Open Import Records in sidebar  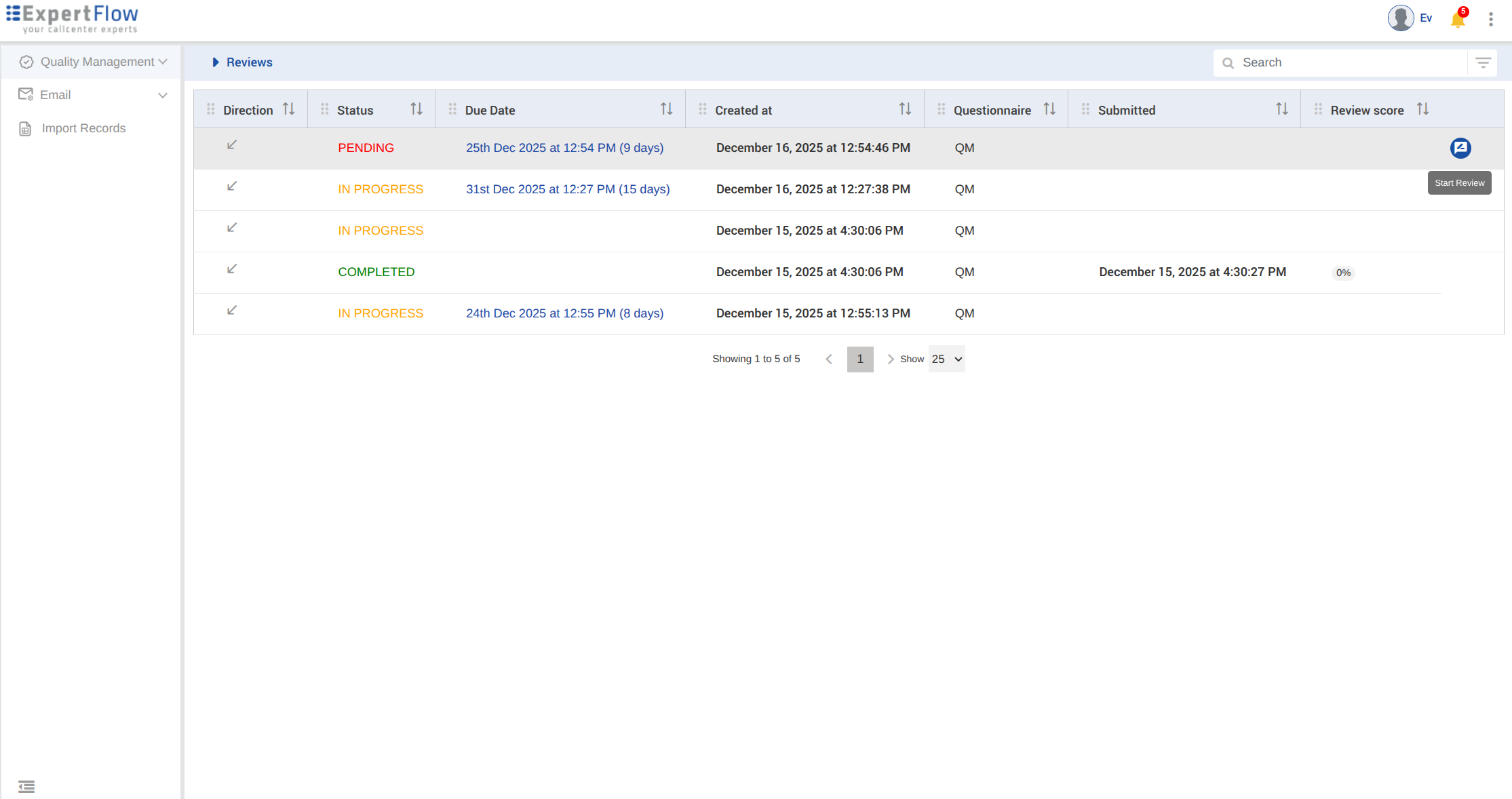point(83,128)
